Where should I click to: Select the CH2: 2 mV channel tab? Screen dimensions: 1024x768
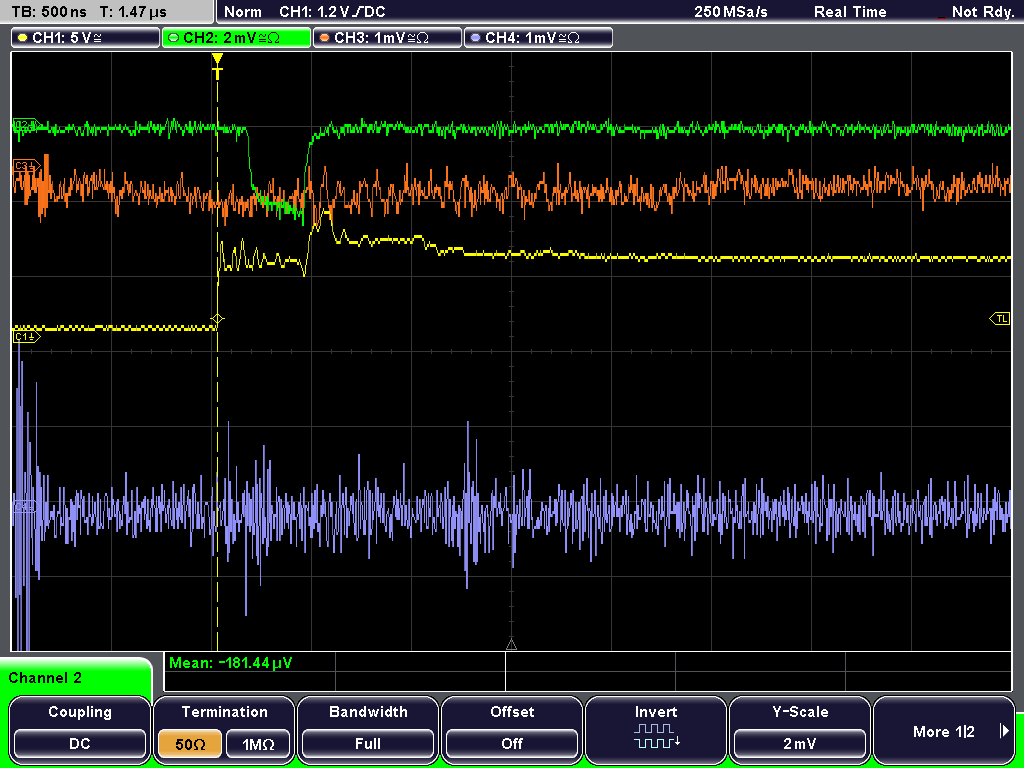236,38
